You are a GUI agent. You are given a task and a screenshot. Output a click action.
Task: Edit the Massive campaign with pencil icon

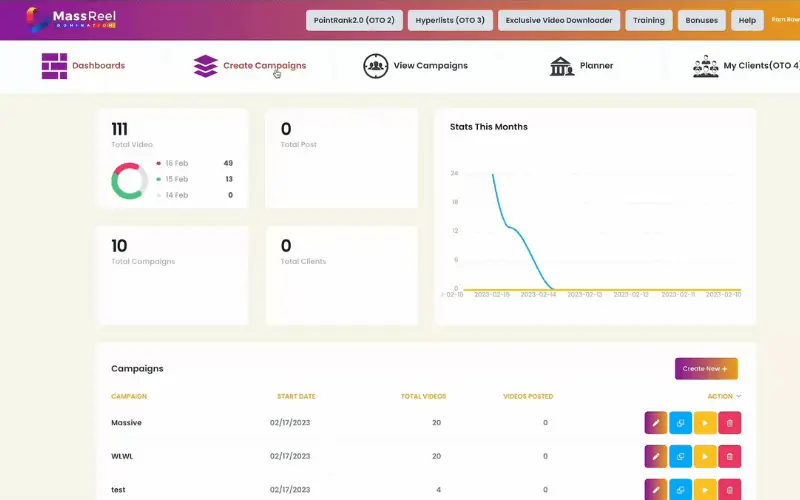pyautogui.click(x=656, y=423)
